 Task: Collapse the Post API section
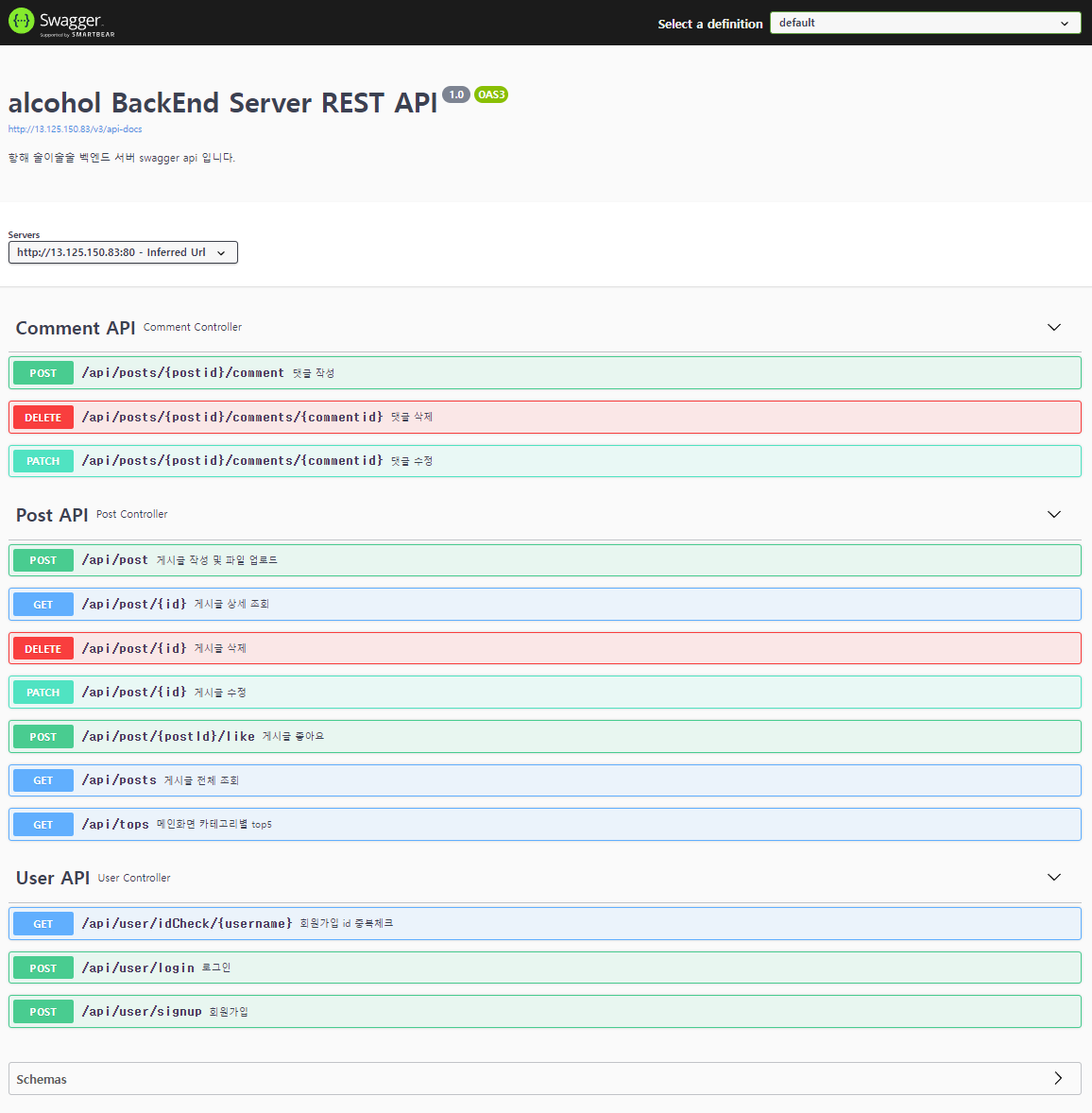[x=1053, y=514]
